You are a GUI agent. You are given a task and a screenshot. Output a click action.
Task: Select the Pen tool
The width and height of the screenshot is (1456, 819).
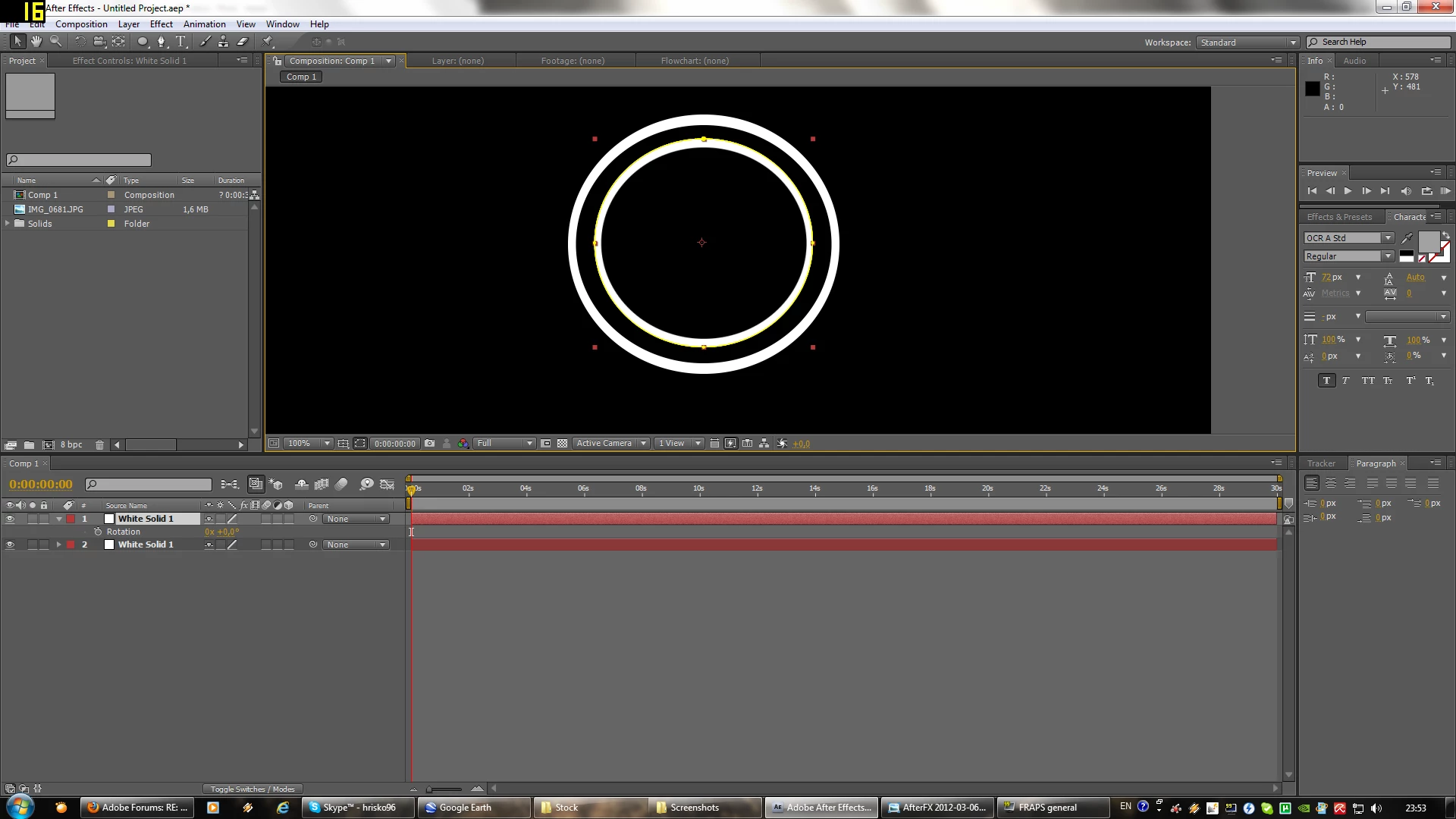pos(161,42)
